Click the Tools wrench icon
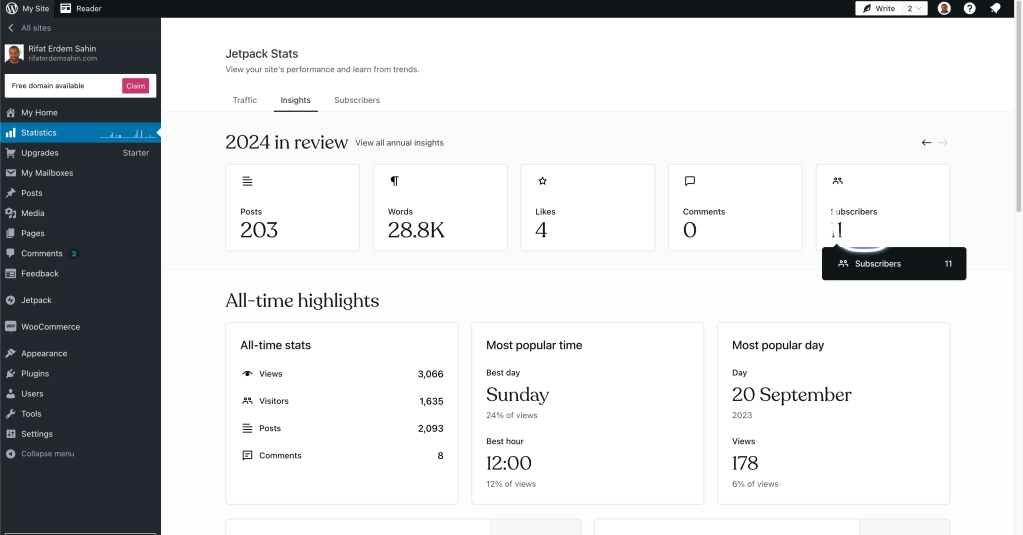The width and height of the screenshot is (1023, 535). [x=10, y=414]
